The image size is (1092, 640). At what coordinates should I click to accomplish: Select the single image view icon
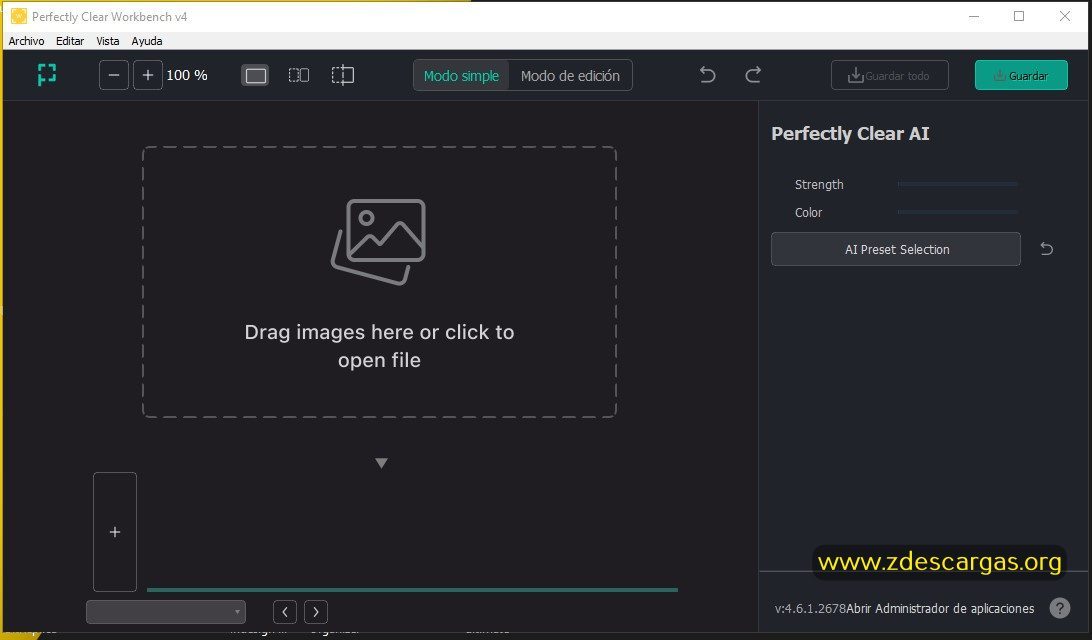(256, 75)
